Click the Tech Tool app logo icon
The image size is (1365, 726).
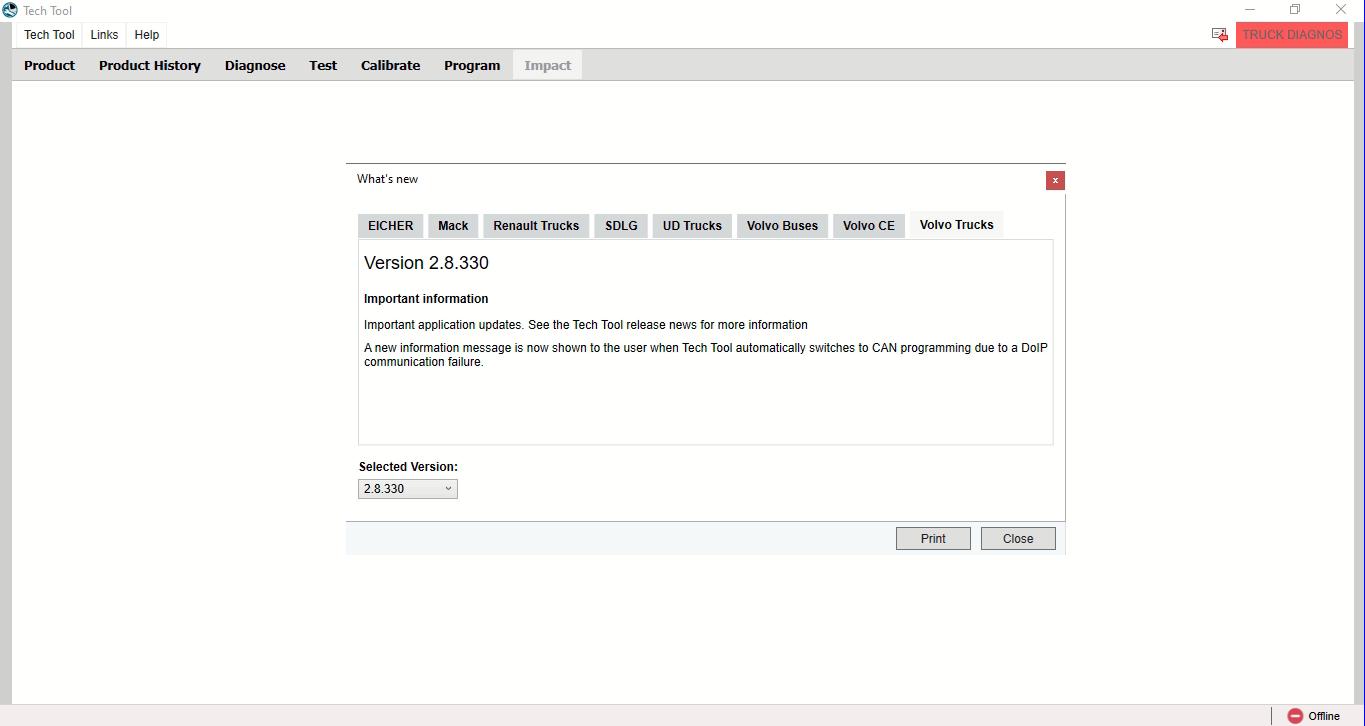coord(10,10)
